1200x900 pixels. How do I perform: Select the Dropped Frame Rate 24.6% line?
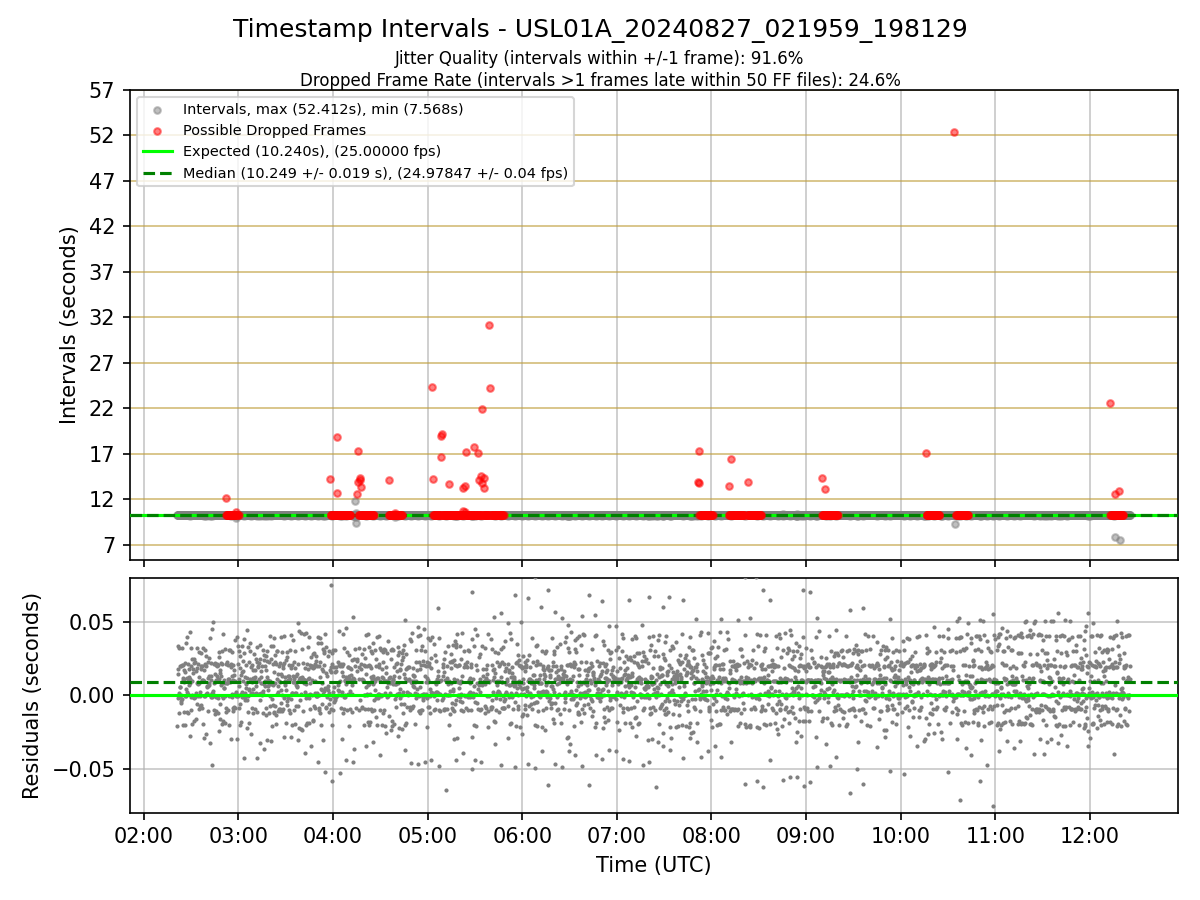[x=600, y=80]
